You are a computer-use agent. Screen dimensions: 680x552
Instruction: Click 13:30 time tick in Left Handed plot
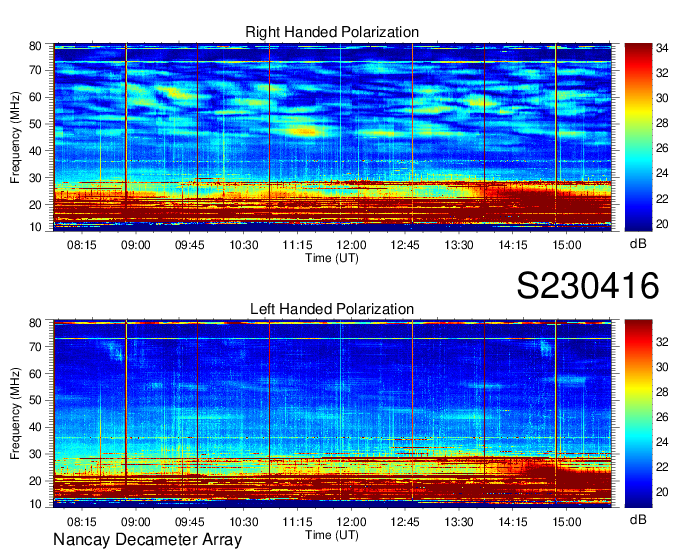pyautogui.click(x=459, y=522)
